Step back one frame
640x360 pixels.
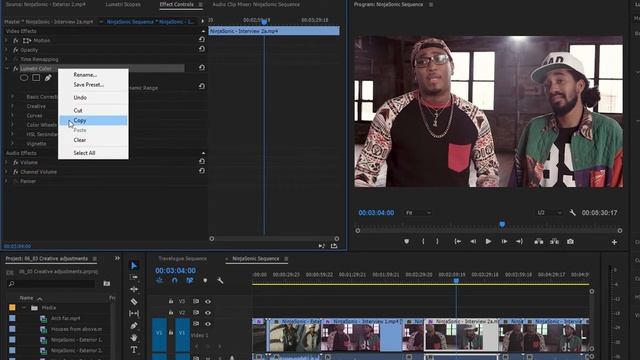(x=473, y=242)
